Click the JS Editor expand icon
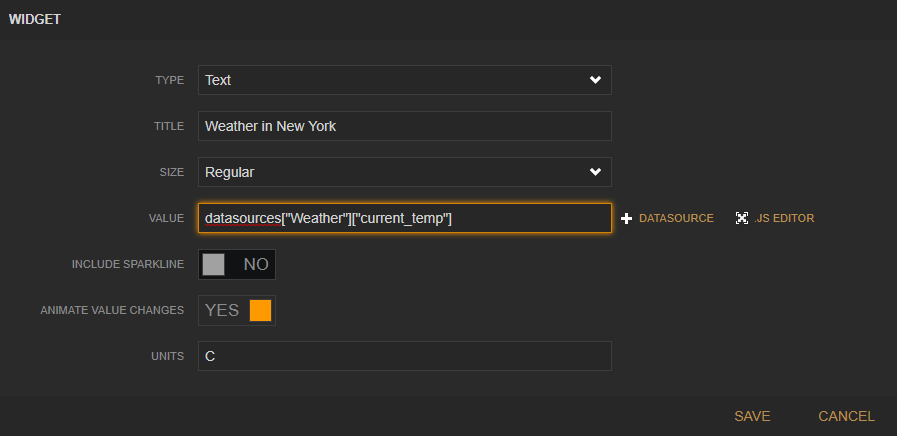 click(x=742, y=218)
